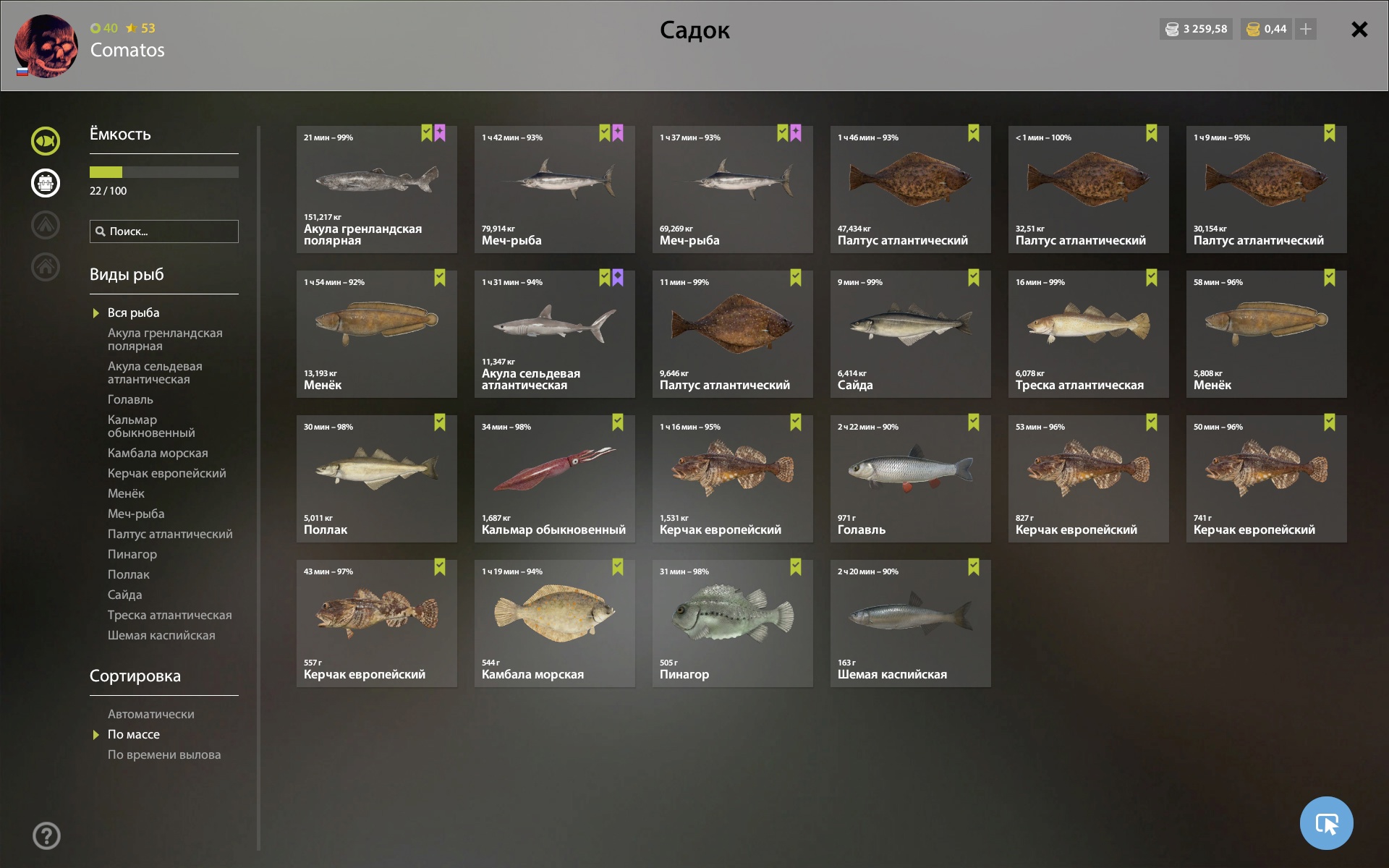Click the gold coins balance 0,44

[x=1267, y=29]
